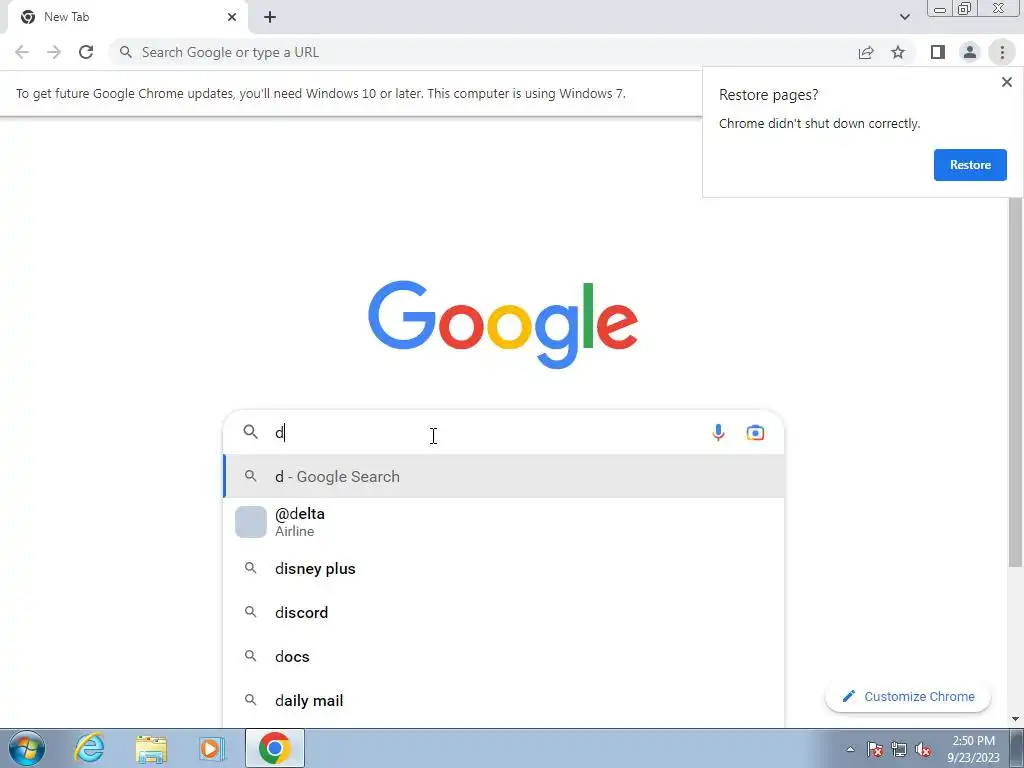Open a new tab with the plus button
The height and width of the screenshot is (768, 1024).
tap(270, 17)
